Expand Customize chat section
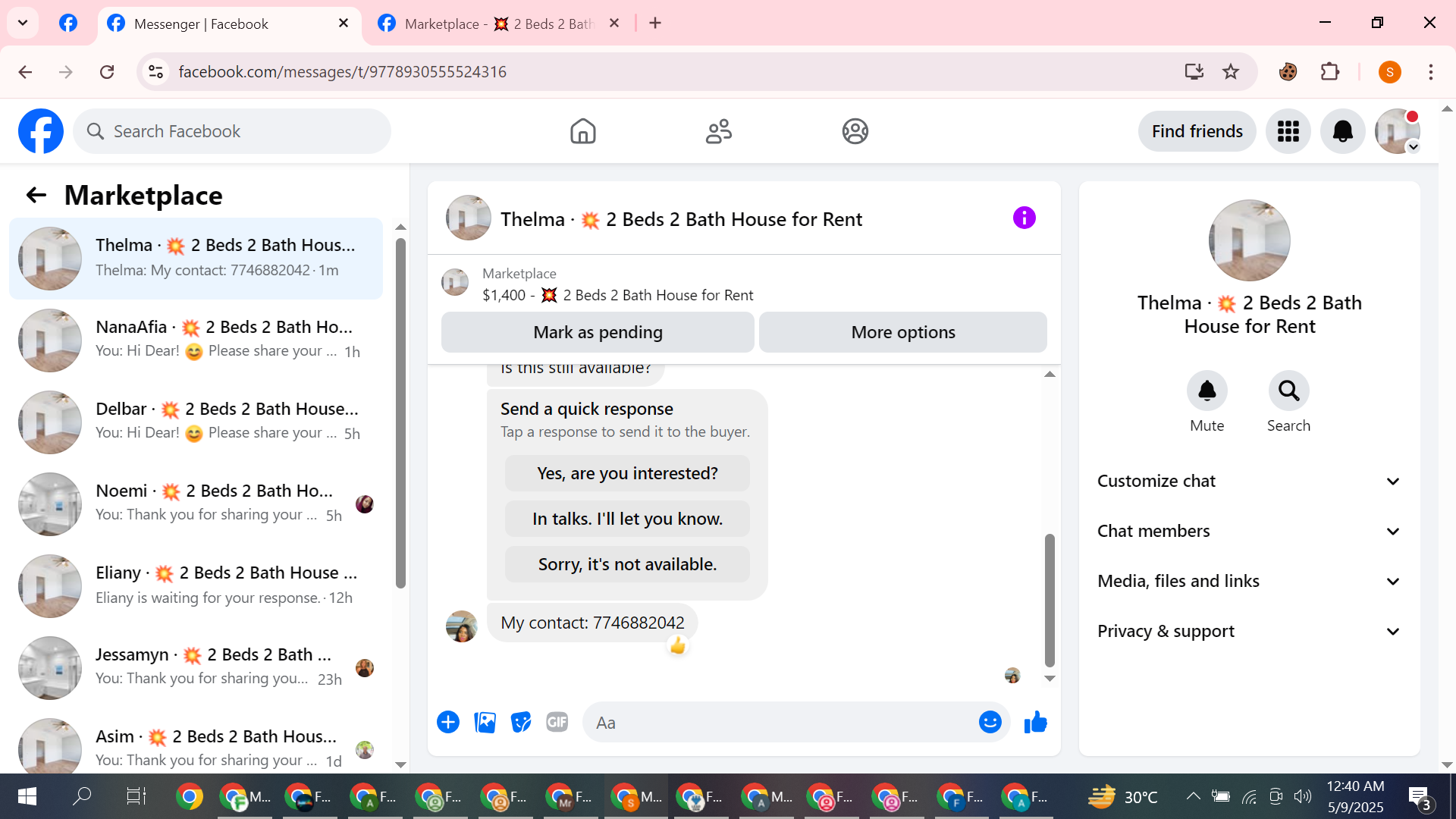The width and height of the screenshot is (1456, 819). tap(1249, 481)
